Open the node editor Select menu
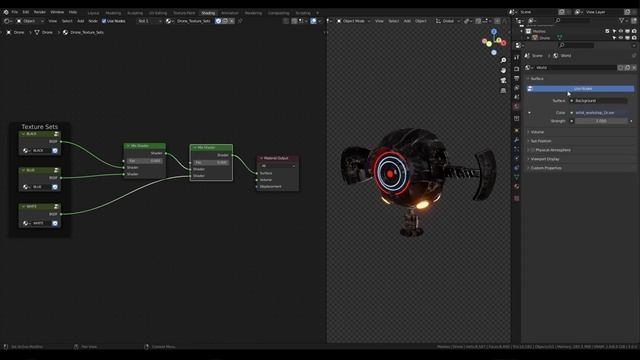 (67, 21)
